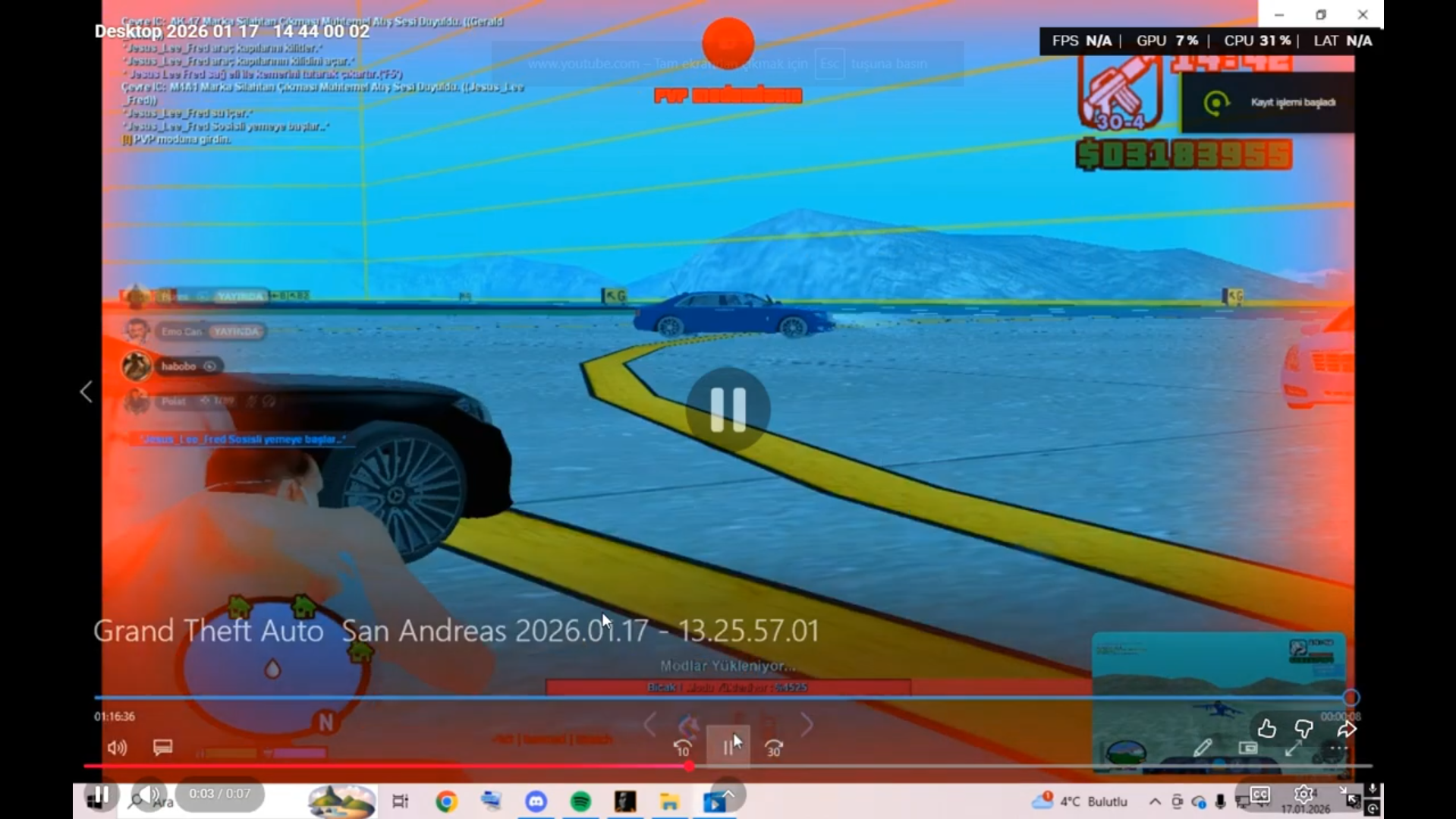Viewport: 1456px width, 819px height.
Task: Click the cloud sync tray icon
Action: tap(1199, 802)
